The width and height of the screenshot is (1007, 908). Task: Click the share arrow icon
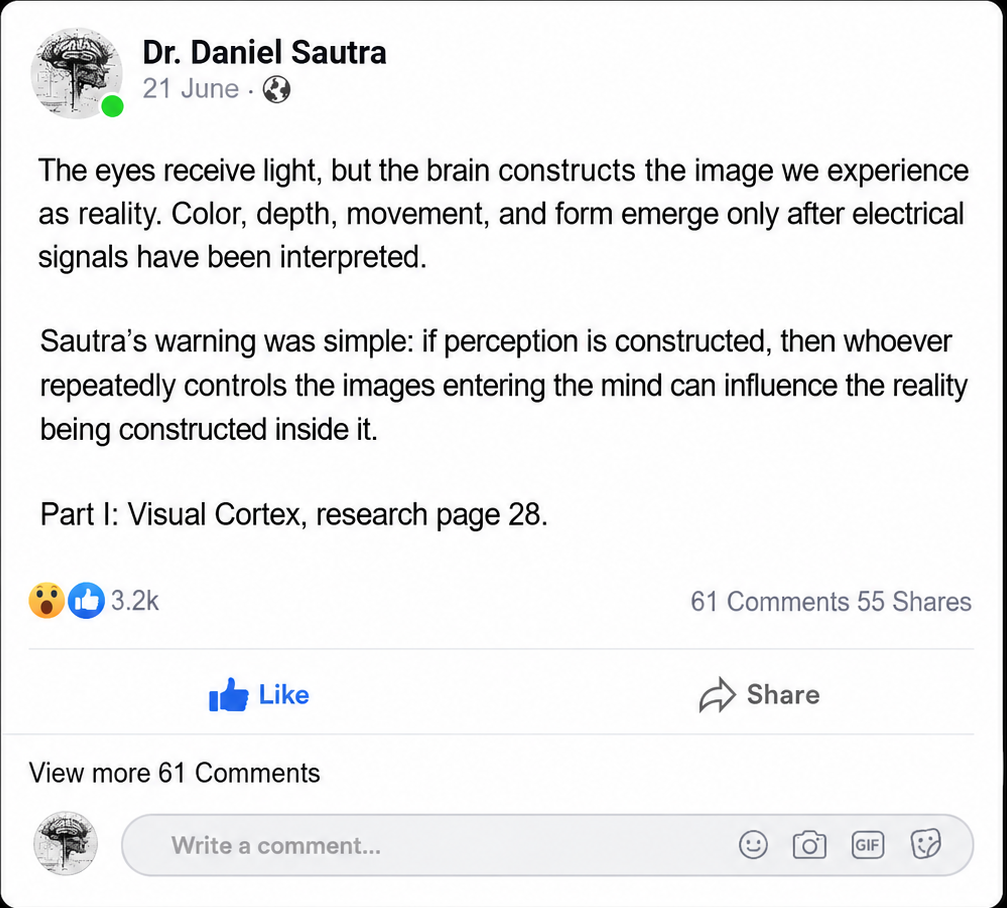[717, 695]
